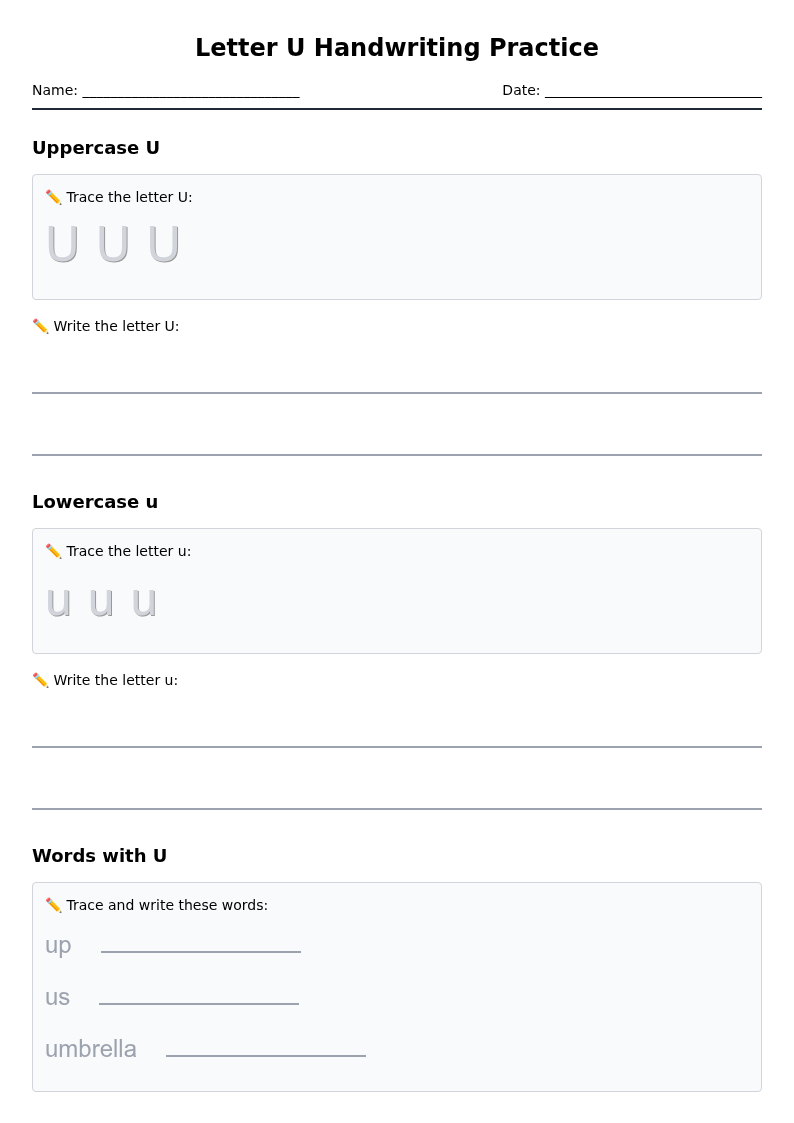Click the Name input line

[191, 96]
